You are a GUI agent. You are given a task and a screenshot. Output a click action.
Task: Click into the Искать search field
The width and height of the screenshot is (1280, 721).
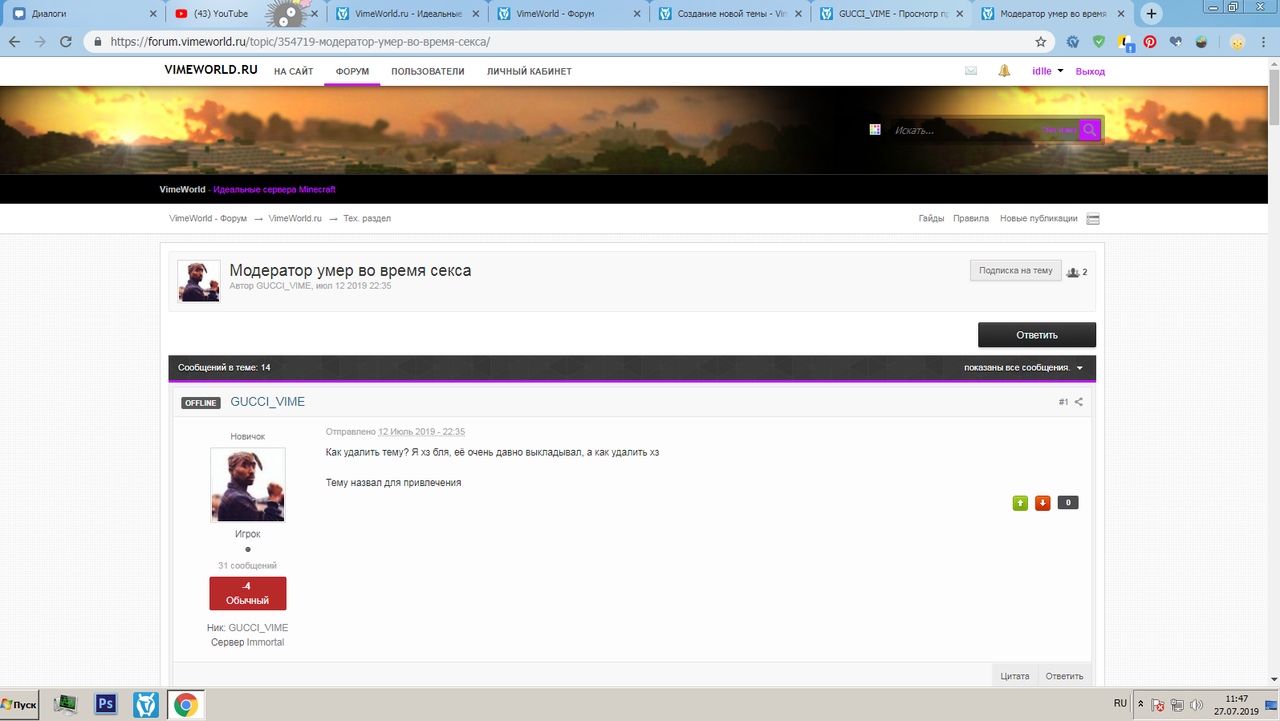click(960, 130)
